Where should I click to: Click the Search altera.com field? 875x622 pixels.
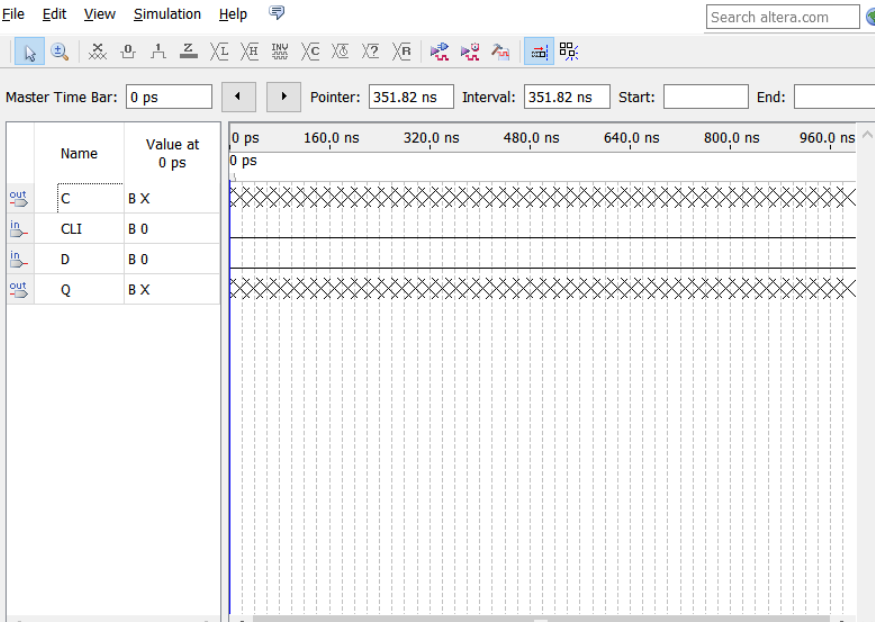click(x=783, y=17)
